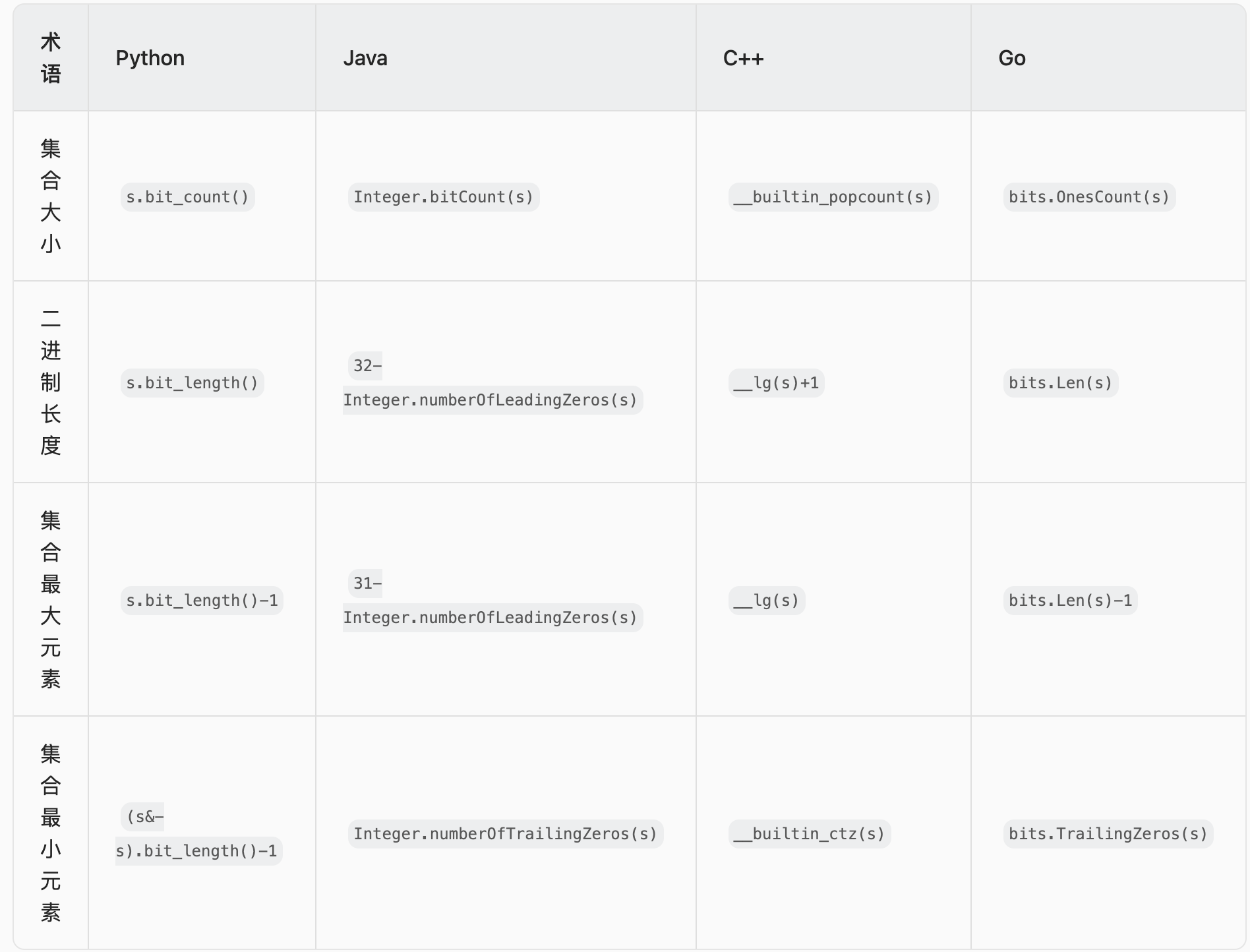Click the Java column header

[365, 58]
